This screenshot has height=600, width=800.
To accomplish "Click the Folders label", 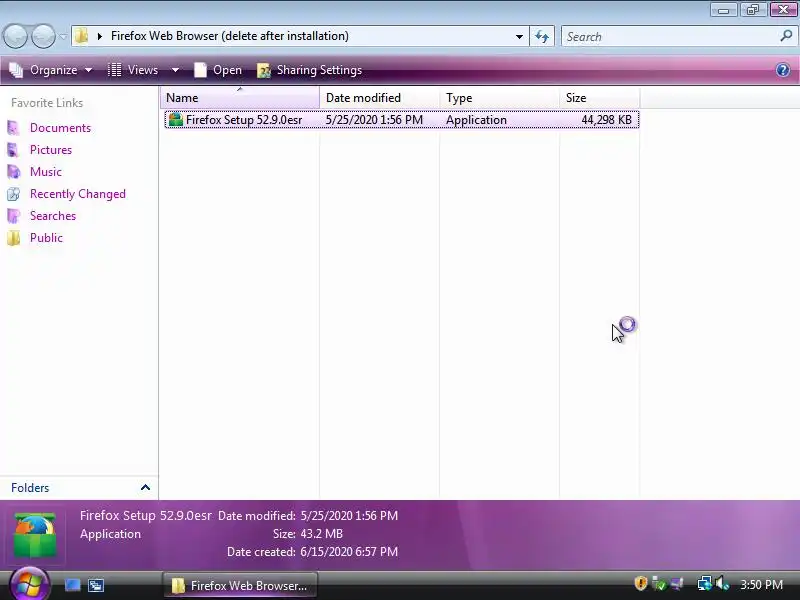I will (x=30, y=488).
